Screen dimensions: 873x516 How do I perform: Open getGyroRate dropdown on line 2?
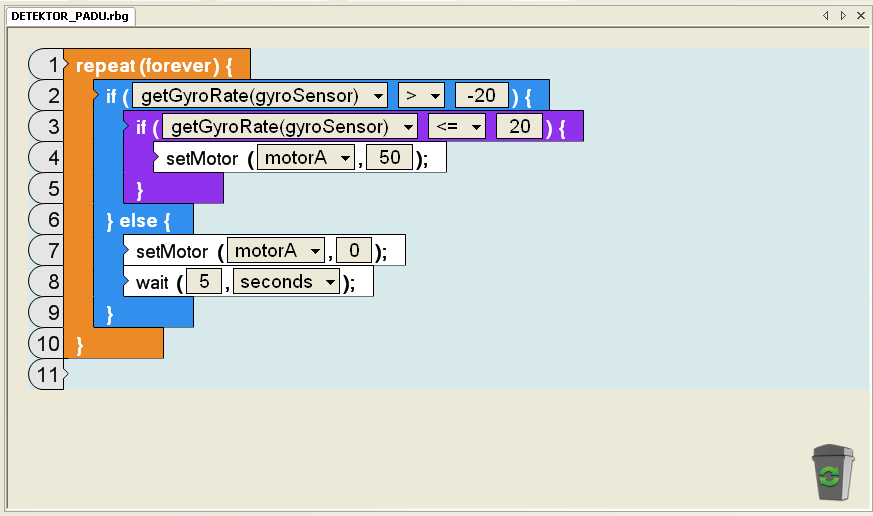coord(260,96)
